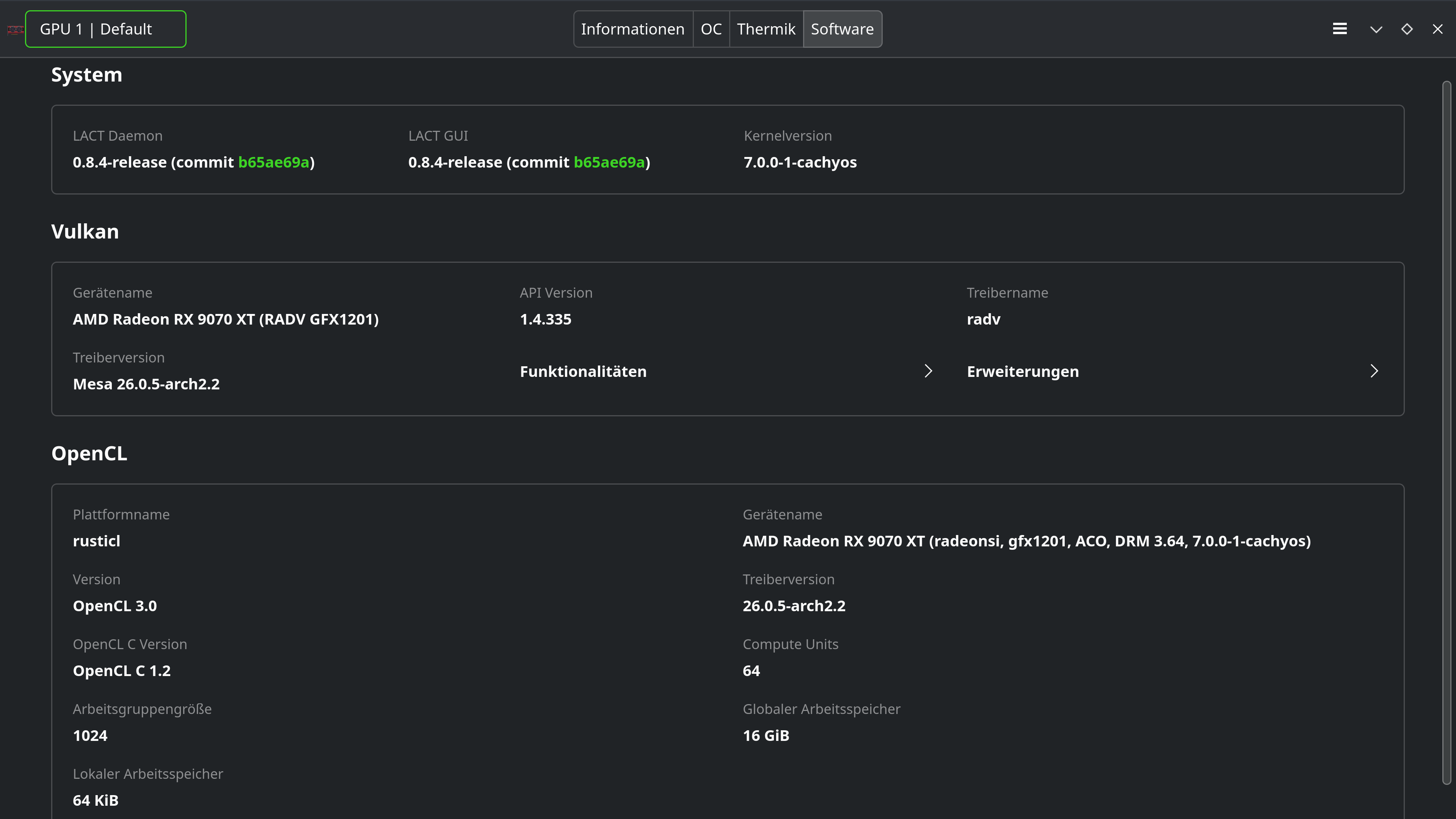The height and width of the screenshot is (819, 1456).
Task: Click the Vulkan section heading
Action: pyautogui.click(x=85, y=232)
